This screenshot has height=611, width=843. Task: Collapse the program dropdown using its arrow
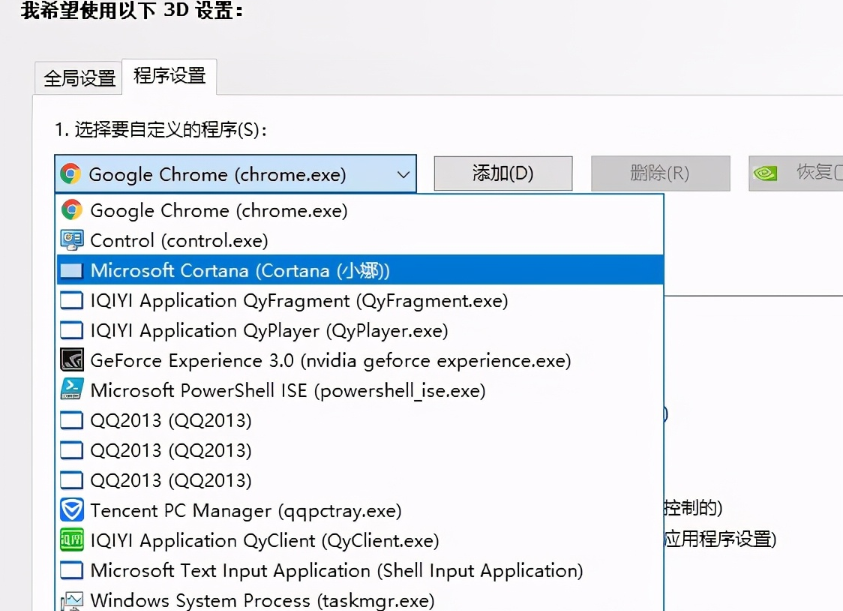pos(403,174)
